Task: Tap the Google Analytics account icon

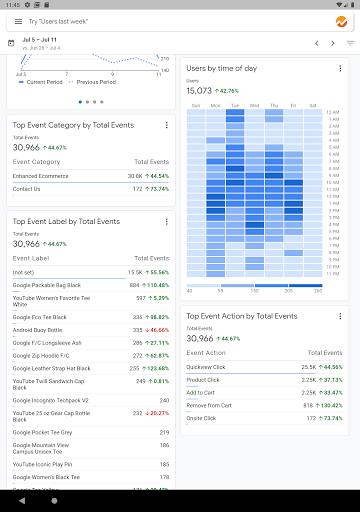Action: point(341,22)
